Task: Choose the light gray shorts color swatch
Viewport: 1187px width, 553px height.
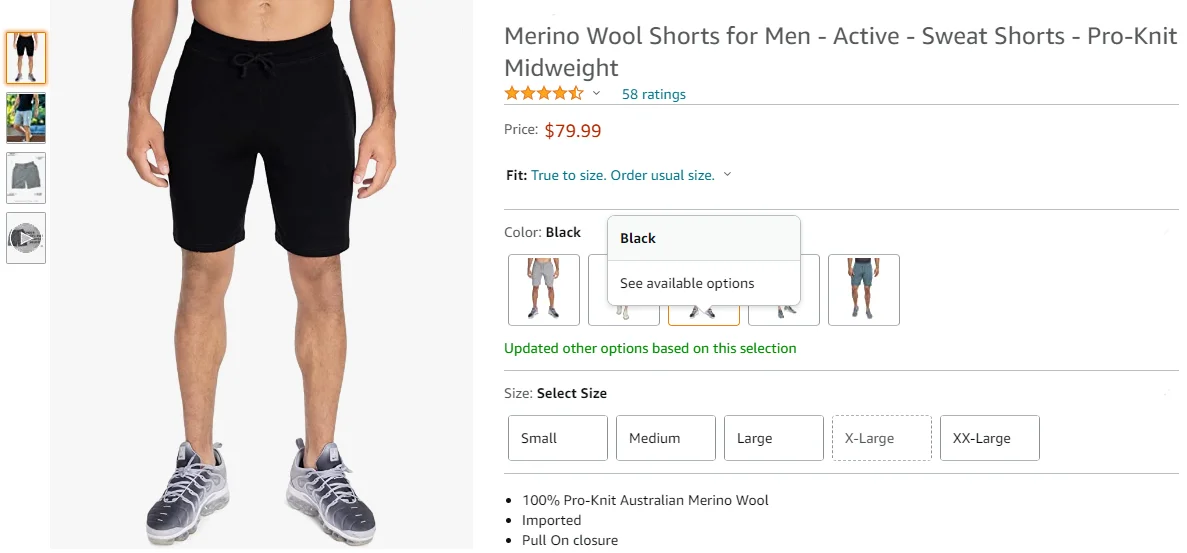Action: click(543, 290)
